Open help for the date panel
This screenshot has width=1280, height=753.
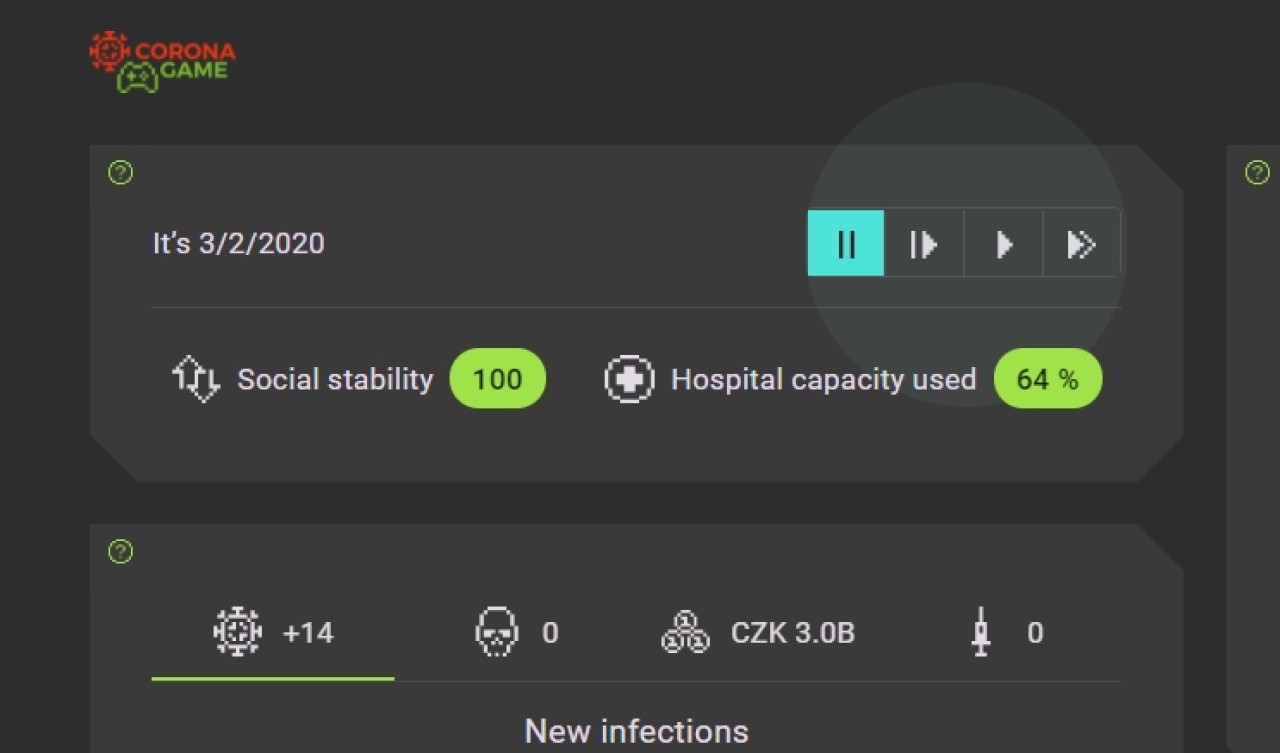coord(120,173)
